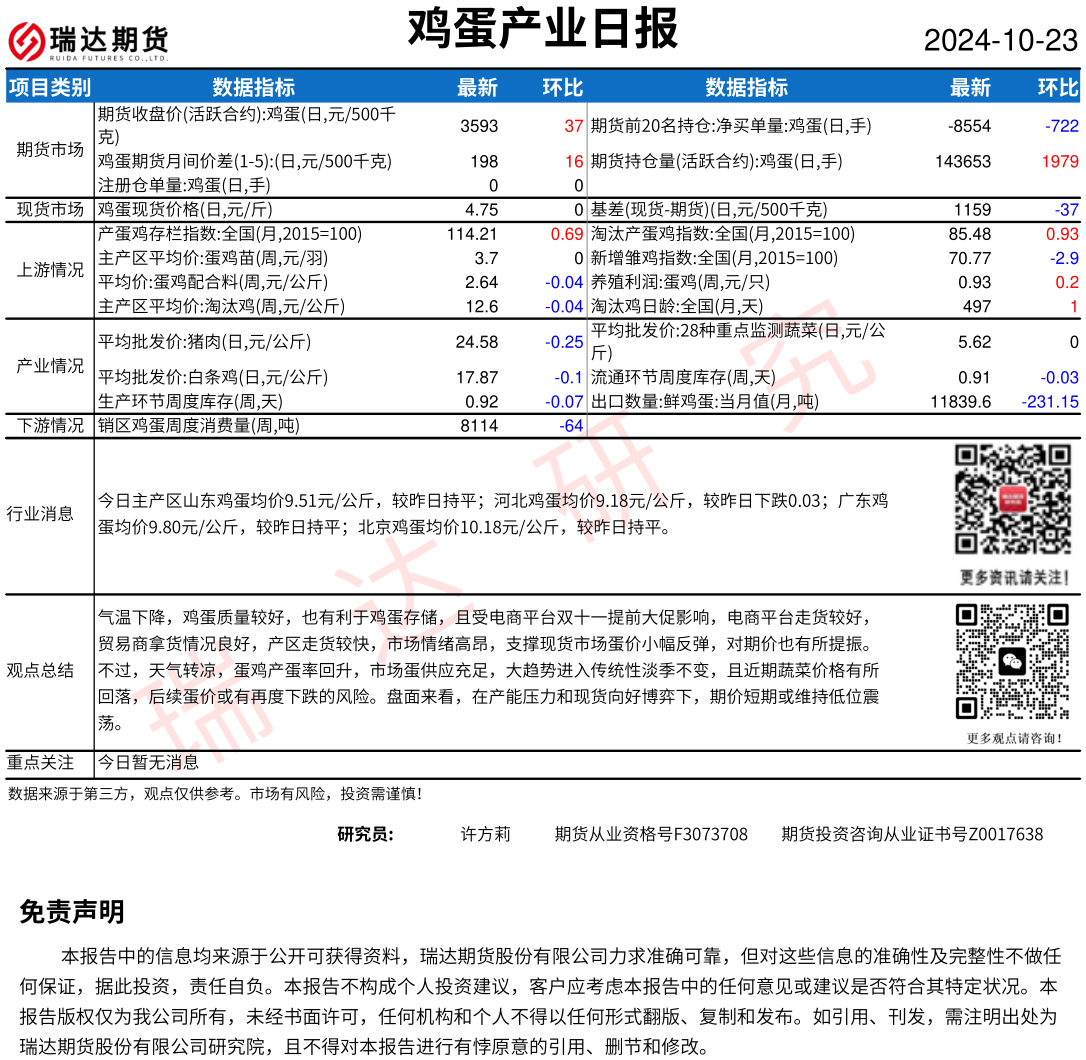
Task: Click the 行业消息 section label
Action: click(x=40, y=514)
